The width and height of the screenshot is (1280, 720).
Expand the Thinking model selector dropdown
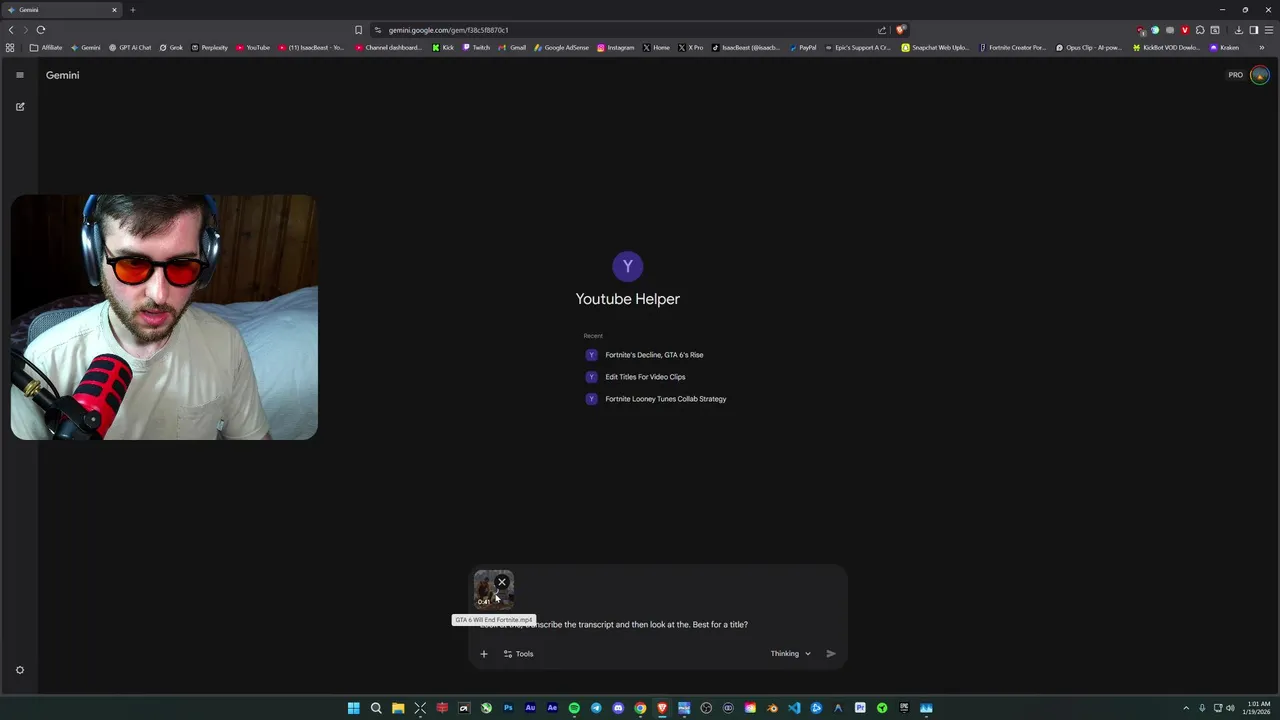coord(790,654)
